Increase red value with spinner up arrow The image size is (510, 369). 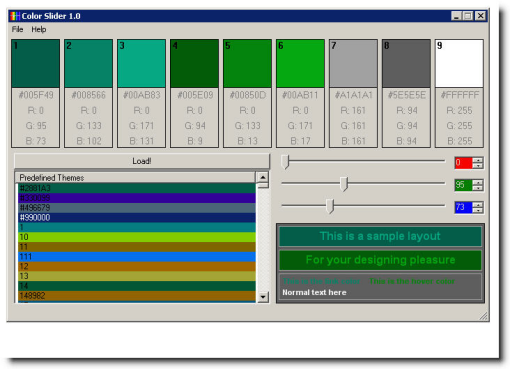coord(478,160)
